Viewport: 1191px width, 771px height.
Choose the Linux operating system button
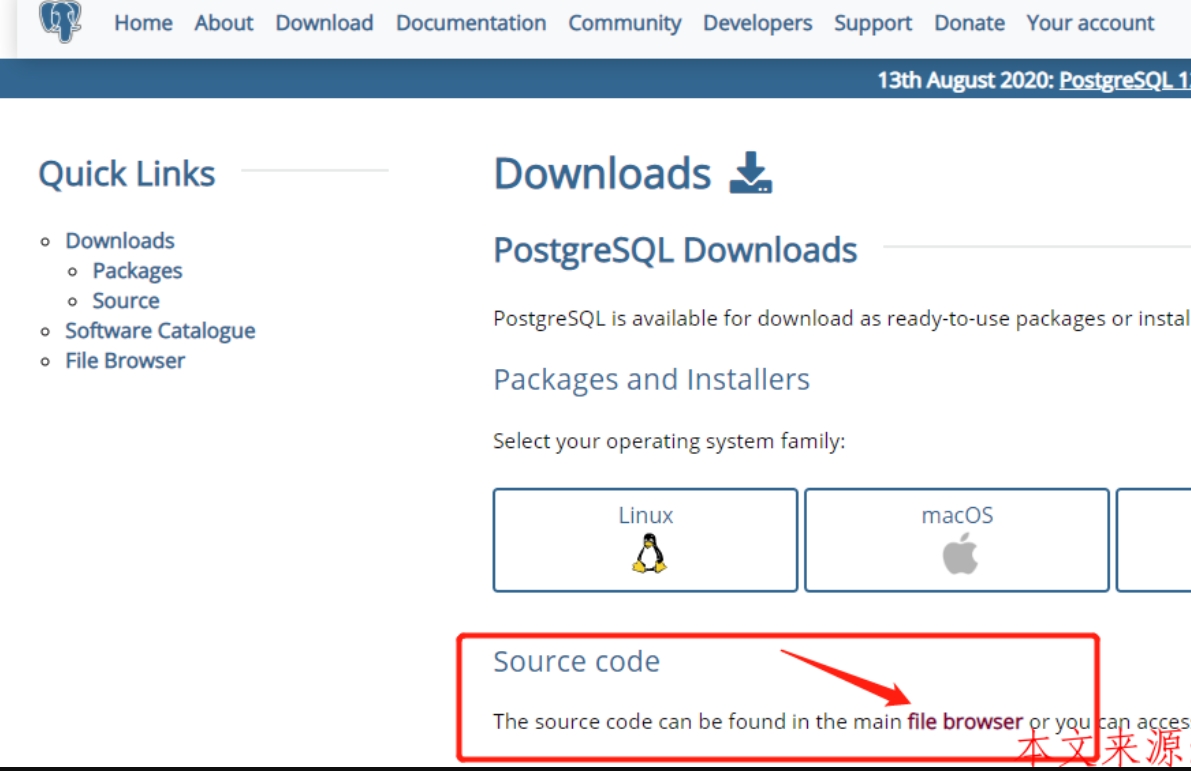click(646, 540)
